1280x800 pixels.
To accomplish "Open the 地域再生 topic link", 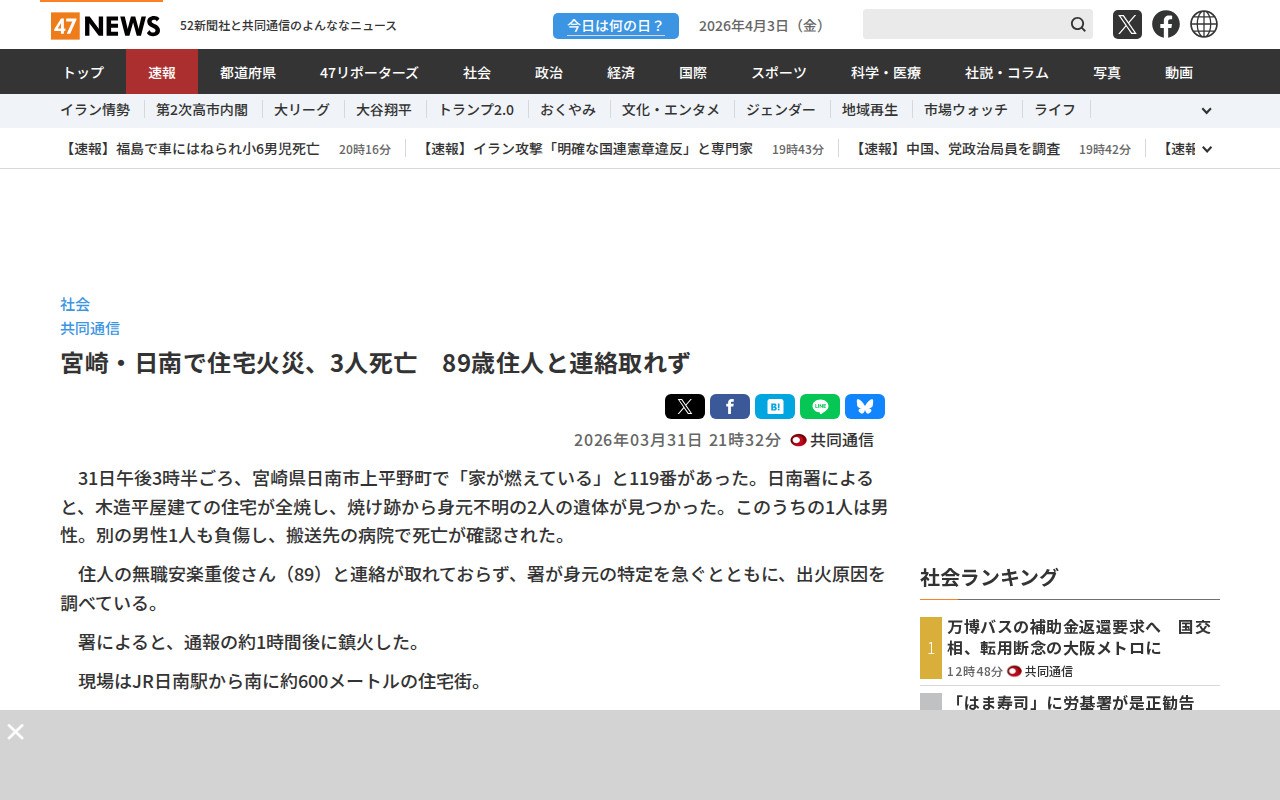I will click(x=870, y=110).
